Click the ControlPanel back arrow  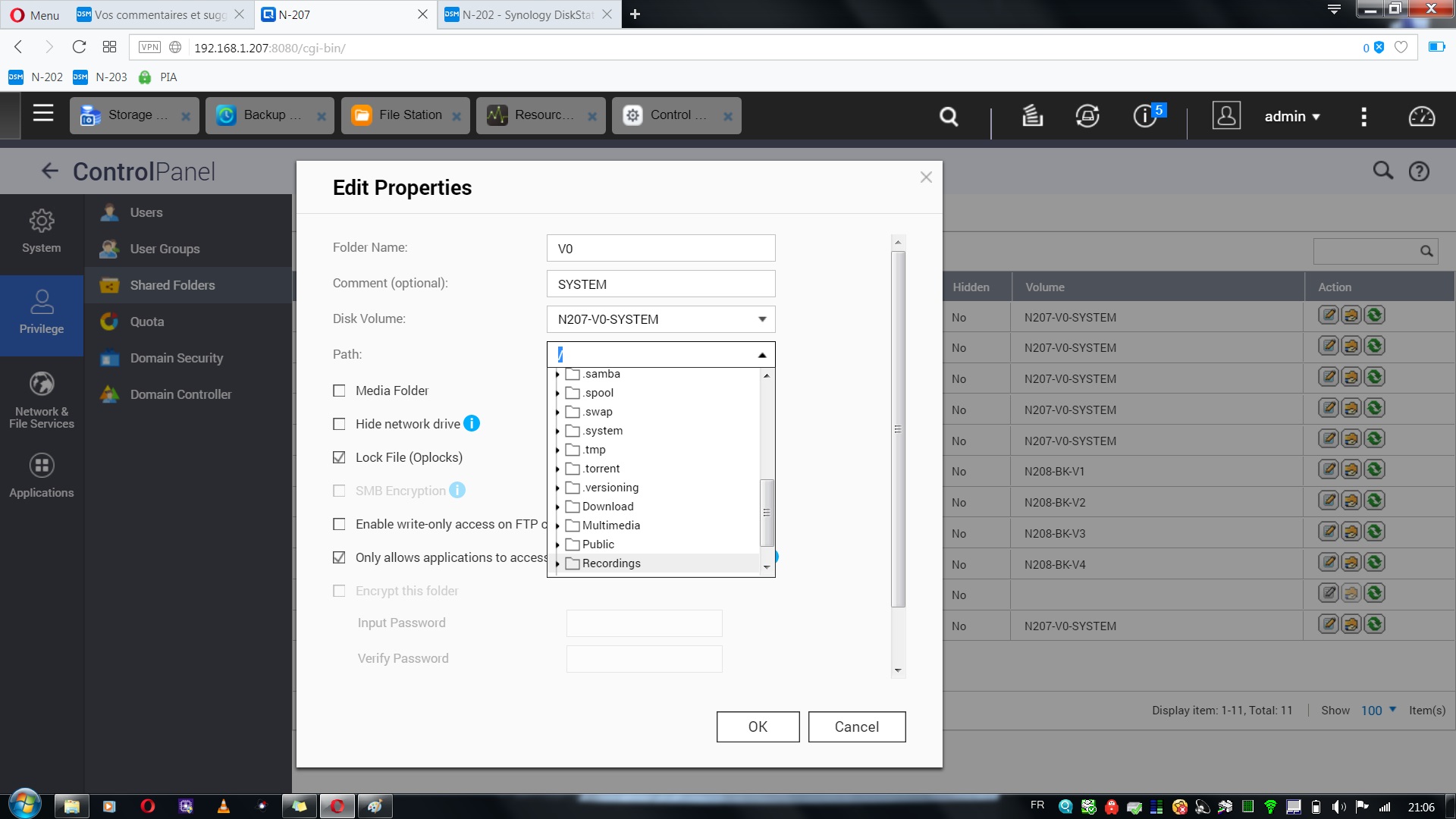pos(50,171)
